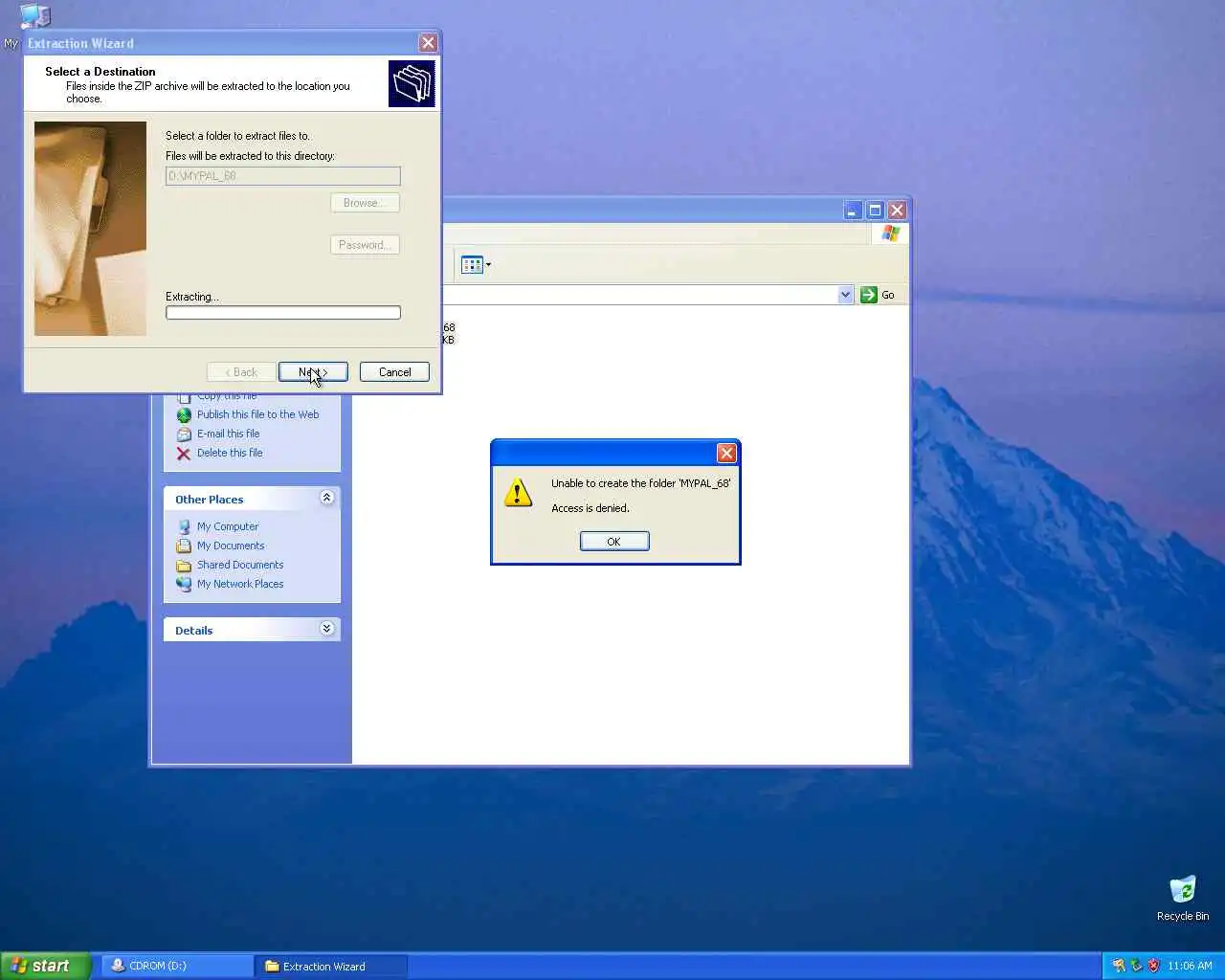Open My Documents from Other Places
The height and width of the screenshot is (980, 1225).
point(231,546)
